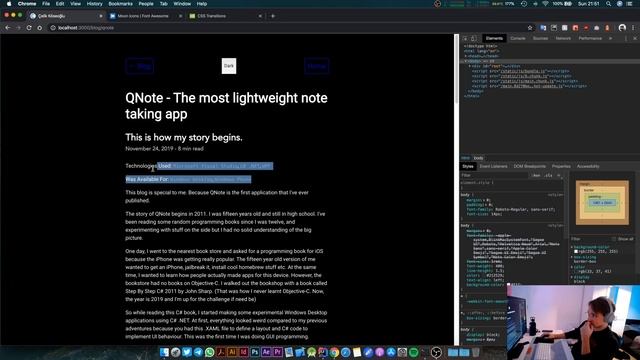The width and height of the screenshot is (640, 360).
Task: Open WhatsApp from the Dock
Action: 209,352
